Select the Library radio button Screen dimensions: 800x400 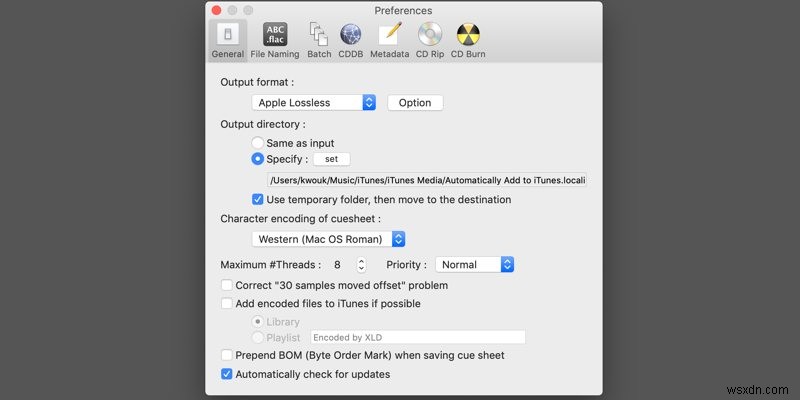tap(258, 322)
